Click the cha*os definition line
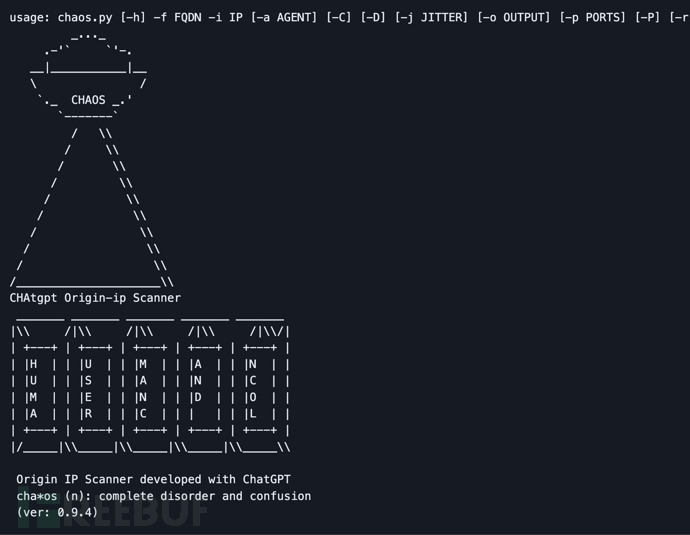The height and width of the screenshot is (535, 690). [x=163, y=496]
